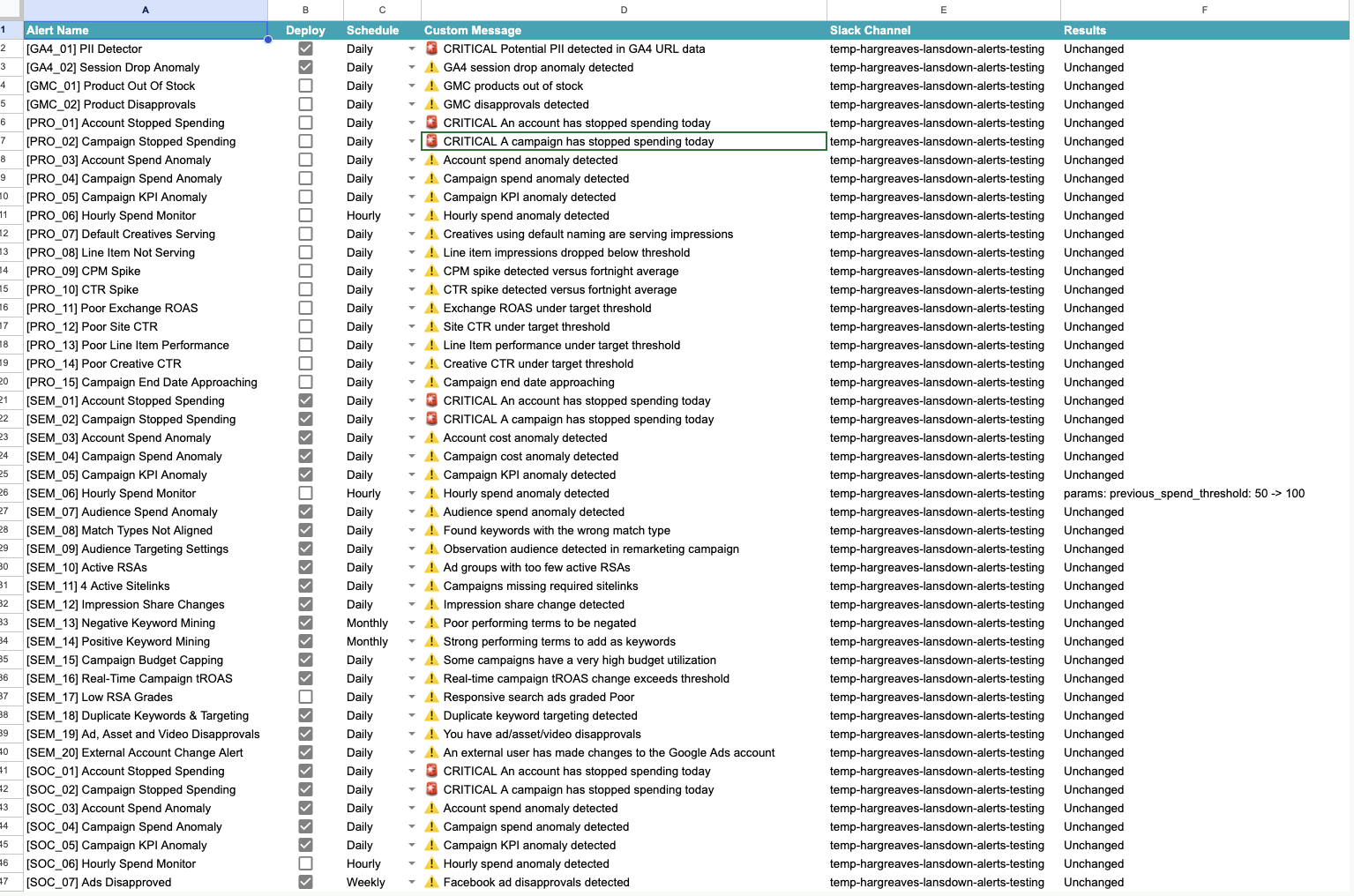Click warning icon by Responsive search ads graded Poor

(431, 697)
